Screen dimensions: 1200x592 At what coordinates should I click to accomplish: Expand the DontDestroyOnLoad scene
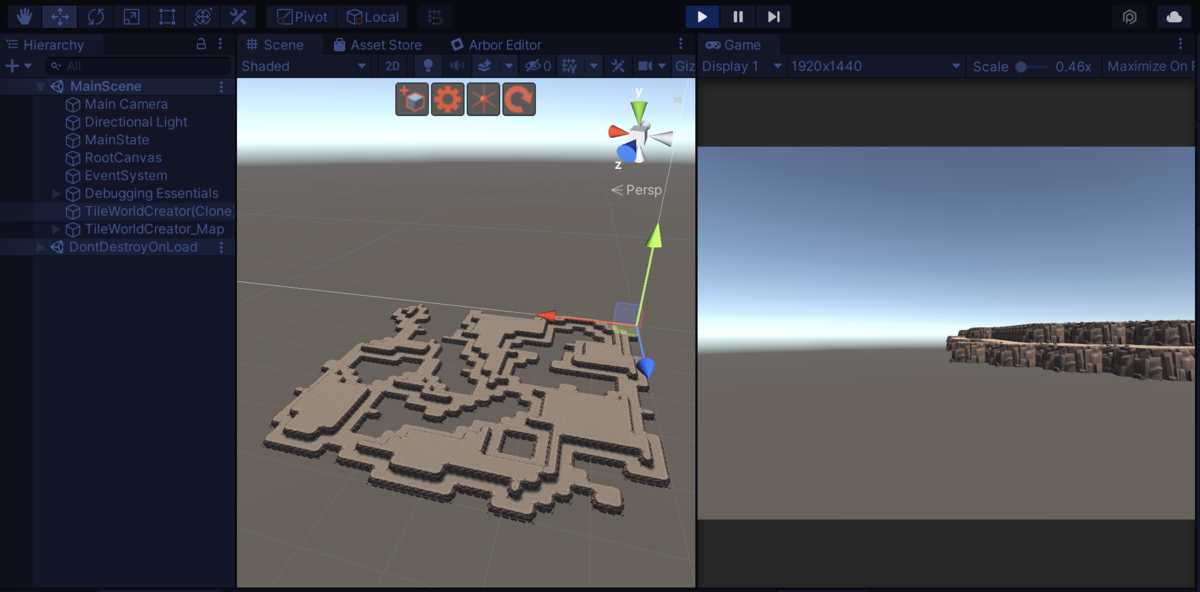tap(41, 247)
